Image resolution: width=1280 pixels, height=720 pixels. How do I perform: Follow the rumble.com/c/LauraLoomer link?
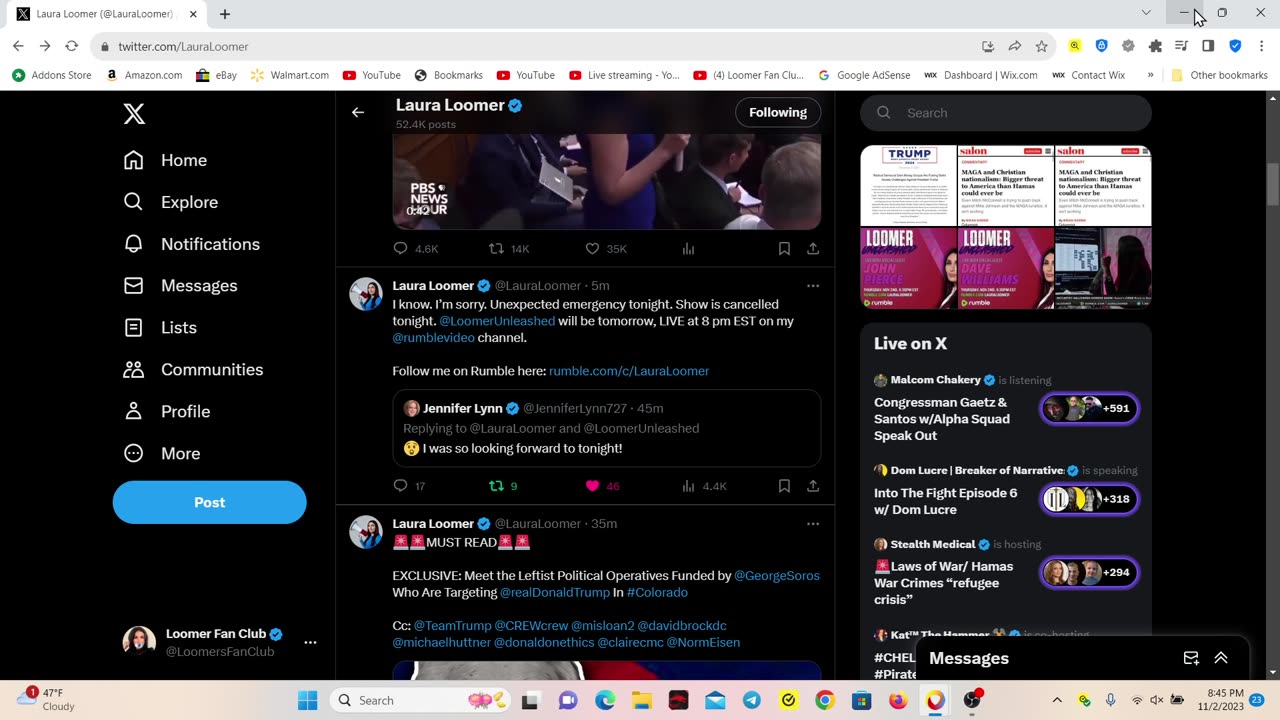pos(629,371)
